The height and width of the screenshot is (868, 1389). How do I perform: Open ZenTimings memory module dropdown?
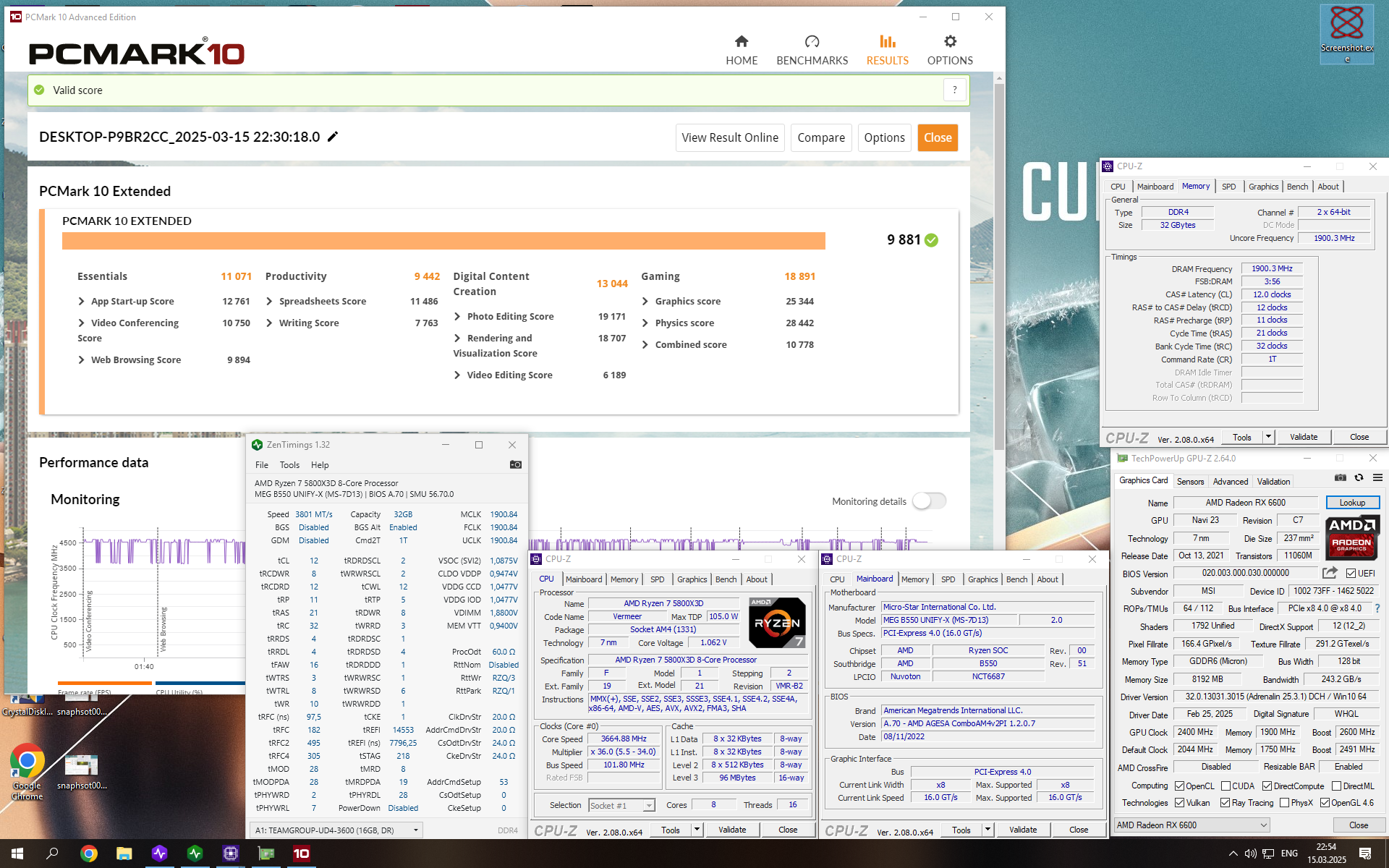336,830
